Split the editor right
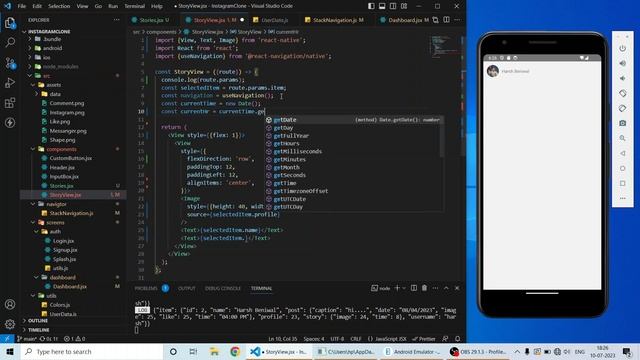This screenshot has width=640, height=360. [447, 20]
